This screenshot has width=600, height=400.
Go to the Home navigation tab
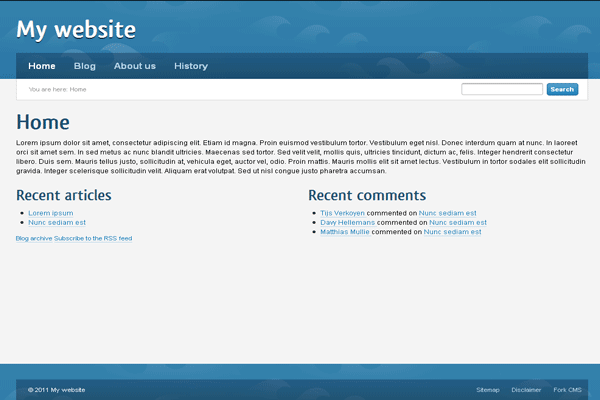tap(42, 66)
